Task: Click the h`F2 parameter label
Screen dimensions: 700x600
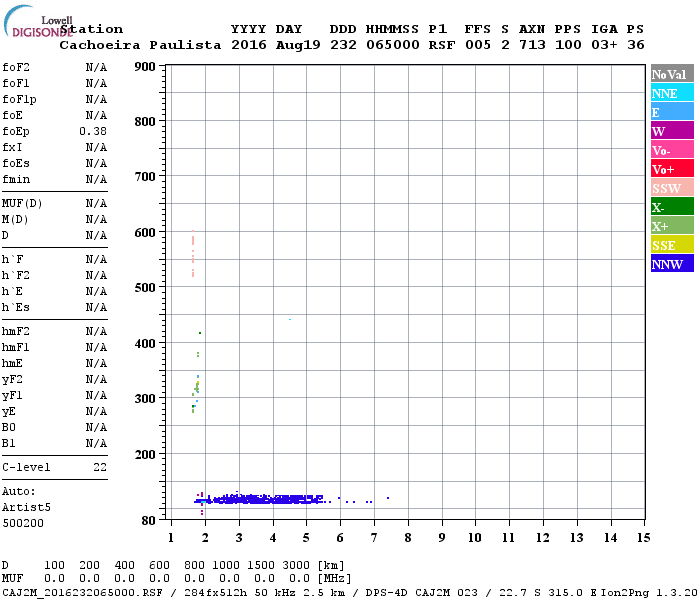Action: (16, 275)
